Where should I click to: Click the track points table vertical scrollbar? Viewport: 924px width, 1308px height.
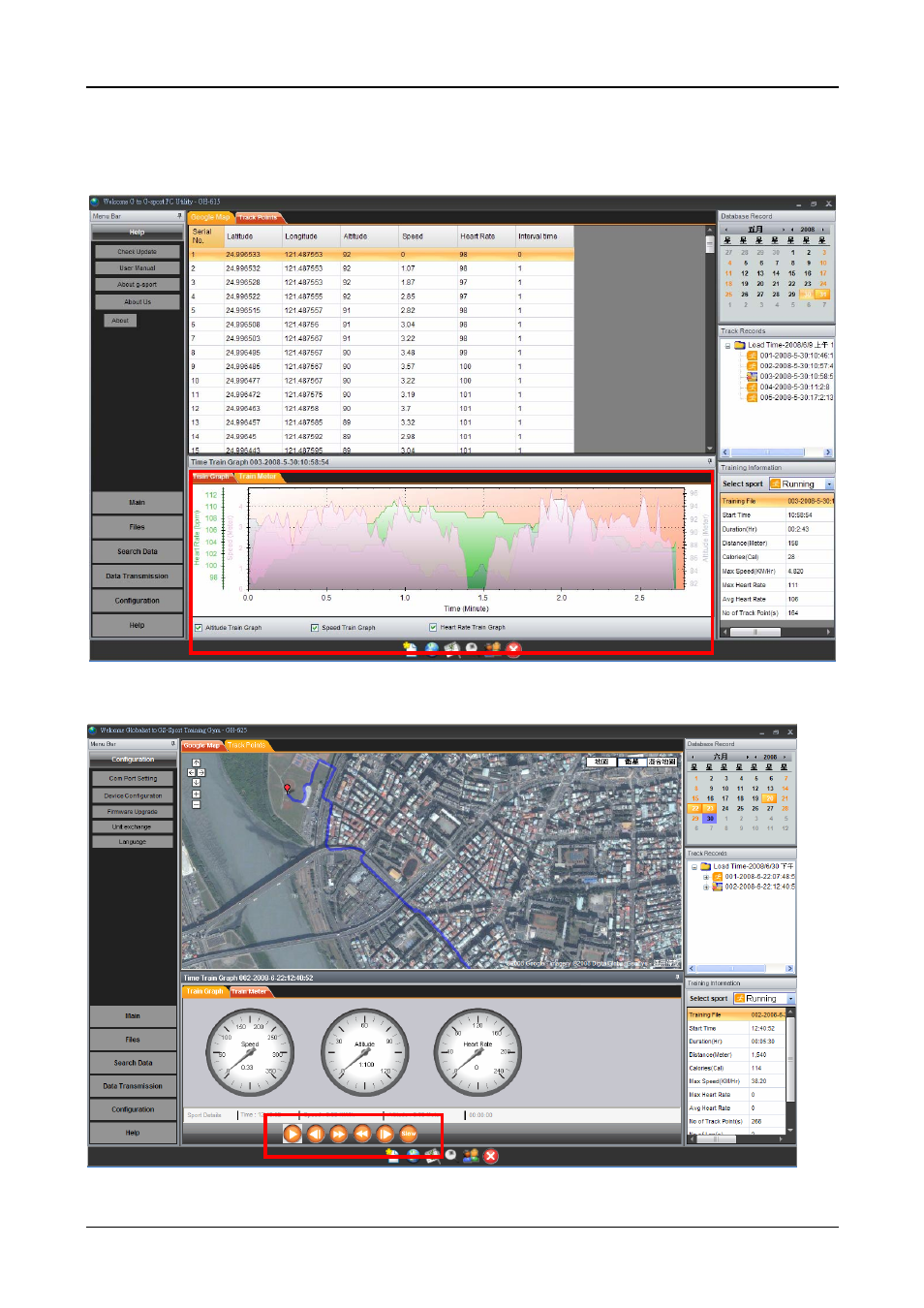coord(710,339)
